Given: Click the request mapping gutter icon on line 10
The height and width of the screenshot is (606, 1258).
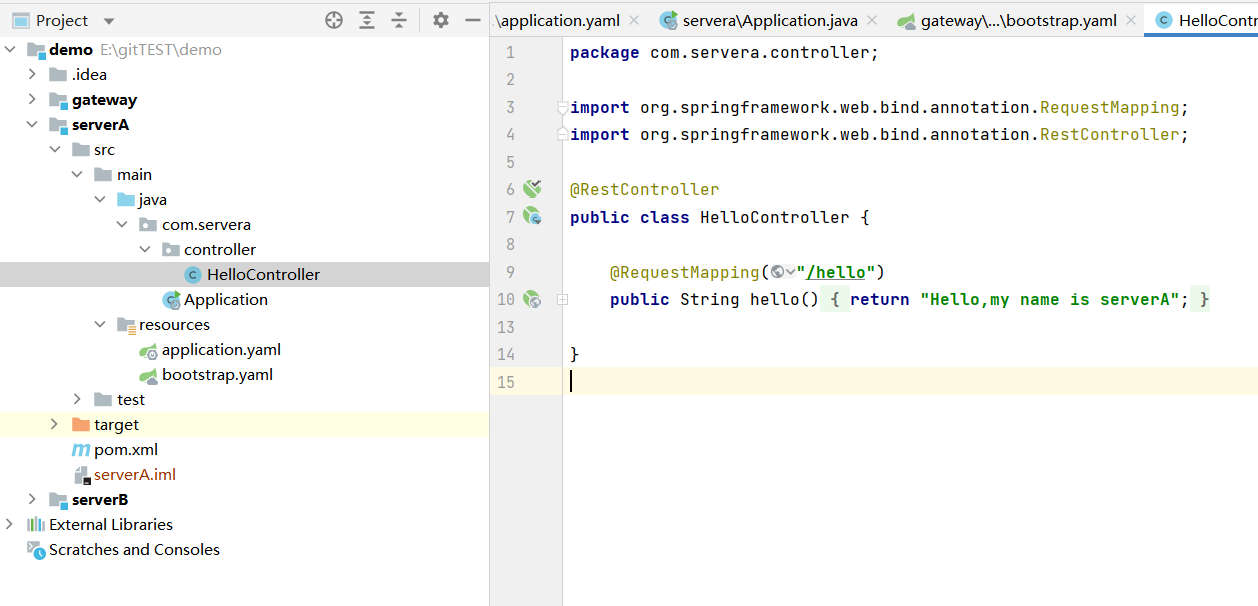Looking at the screenshot, I should click(532, 299).
